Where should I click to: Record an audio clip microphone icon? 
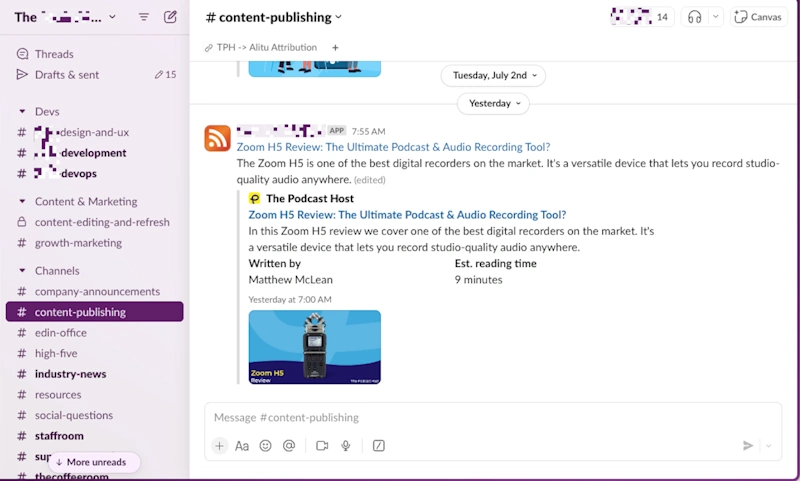click(x=345, y=446)
